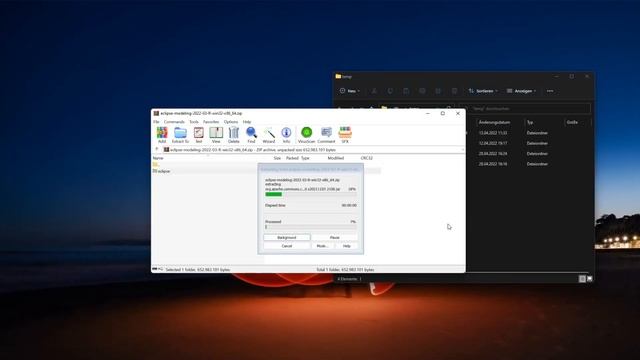Screen dimensions: 640x360
Task: Click the Paste icon in Explorer toolbar
Action: pyautogui.click(x=406, y=91)
